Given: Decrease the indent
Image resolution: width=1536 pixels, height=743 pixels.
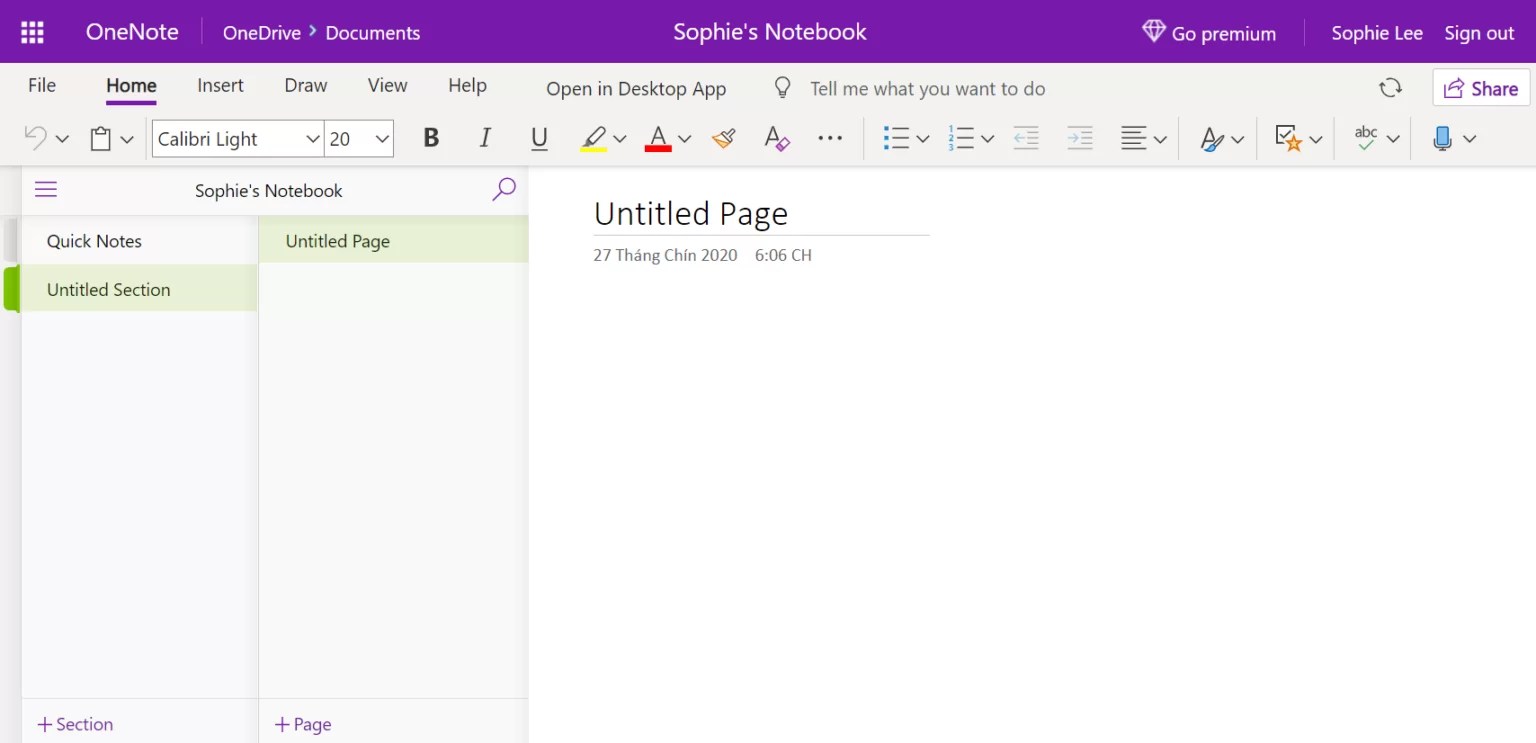Looking at the screenshot, I should (x=1026, y=139).
